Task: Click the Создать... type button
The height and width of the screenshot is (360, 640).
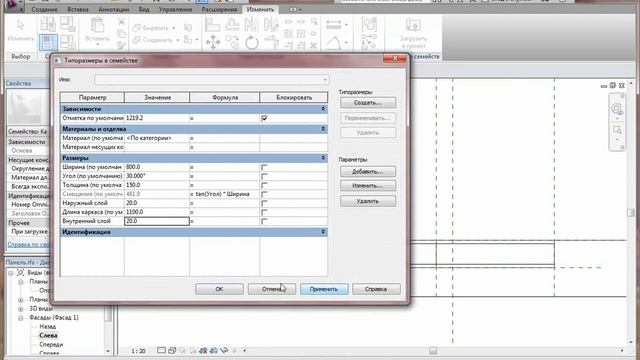Action: click(x=368, y=103)
